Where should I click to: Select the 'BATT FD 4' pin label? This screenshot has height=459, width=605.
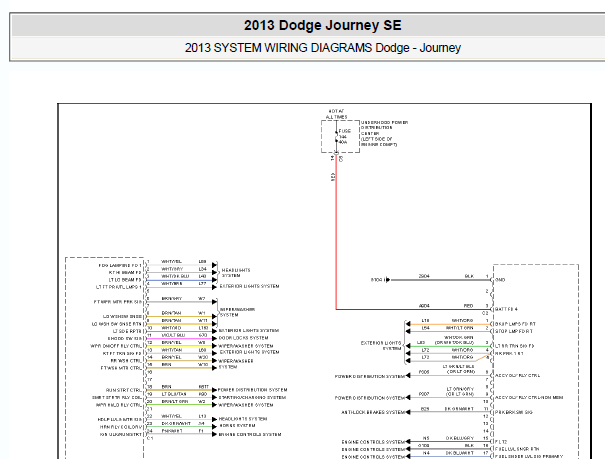pos(506,309)
